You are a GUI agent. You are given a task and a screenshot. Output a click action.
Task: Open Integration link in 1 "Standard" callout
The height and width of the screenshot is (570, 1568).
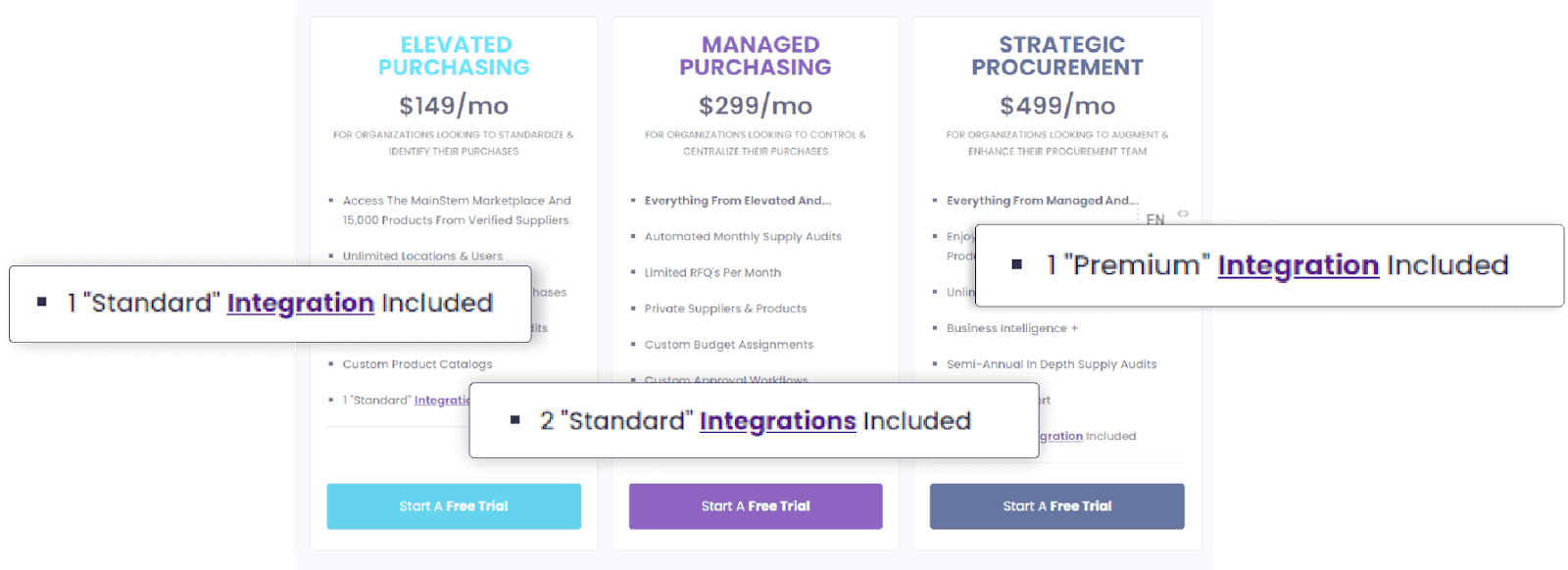pyautogui.click(x=300, y=304)
